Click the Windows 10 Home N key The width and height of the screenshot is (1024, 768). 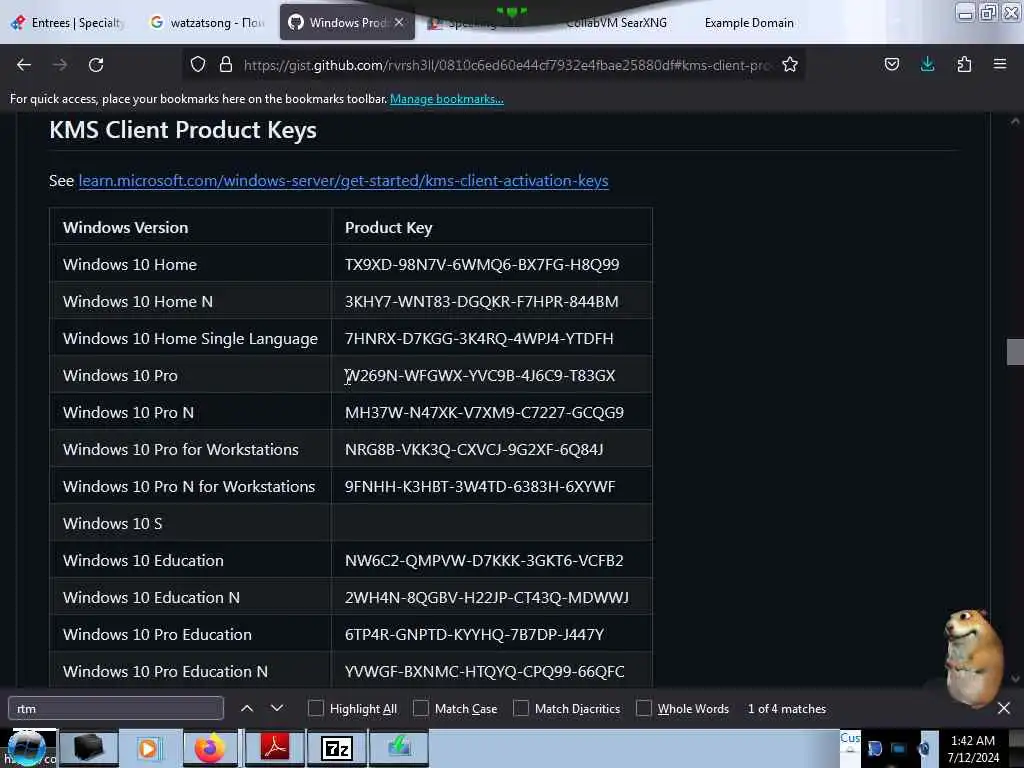[x=481, y=302]
